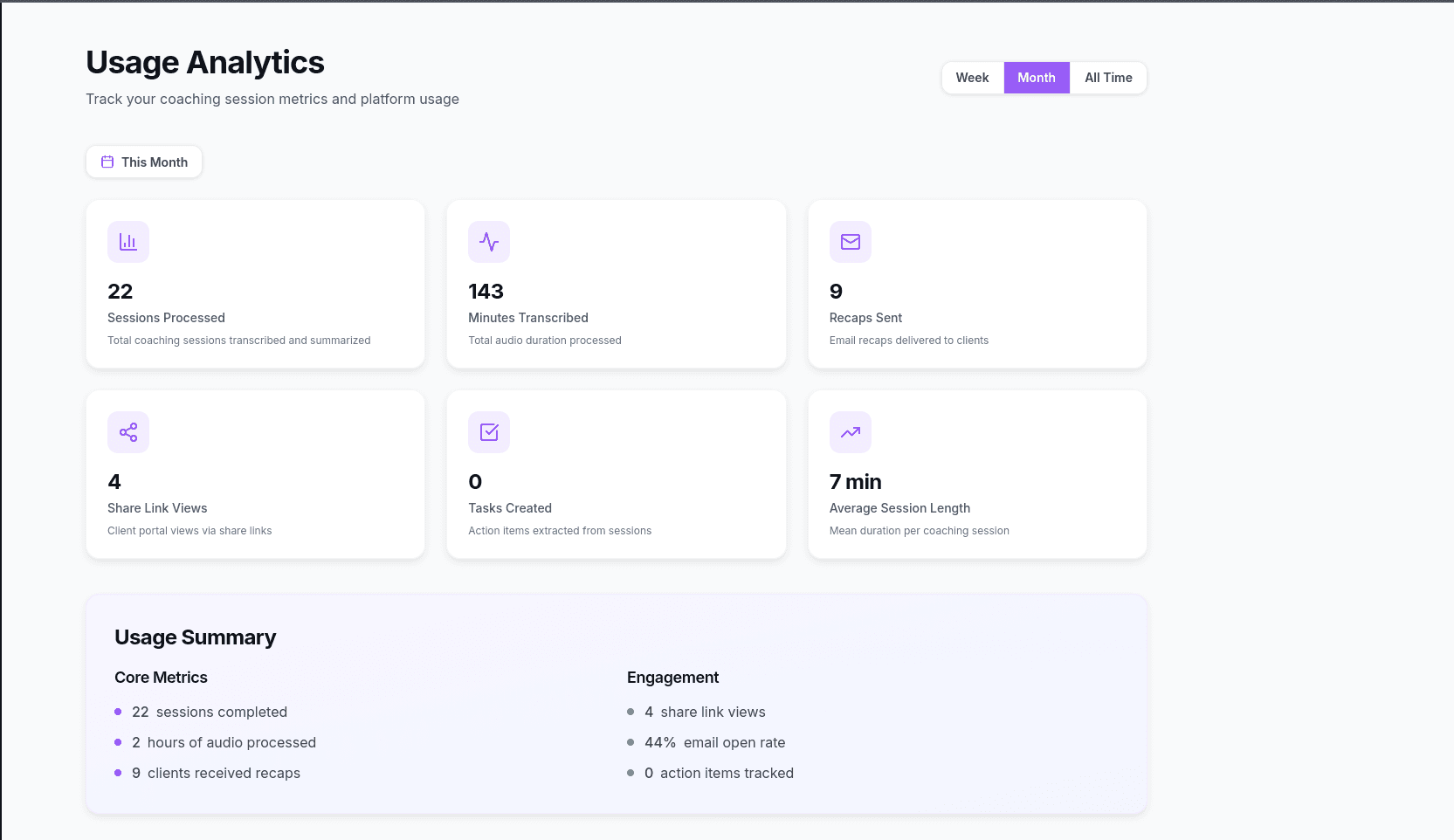The width and height of the screenshot is (1454, 840).
Task: Switch to the Week tab
Action: (972, 77)
